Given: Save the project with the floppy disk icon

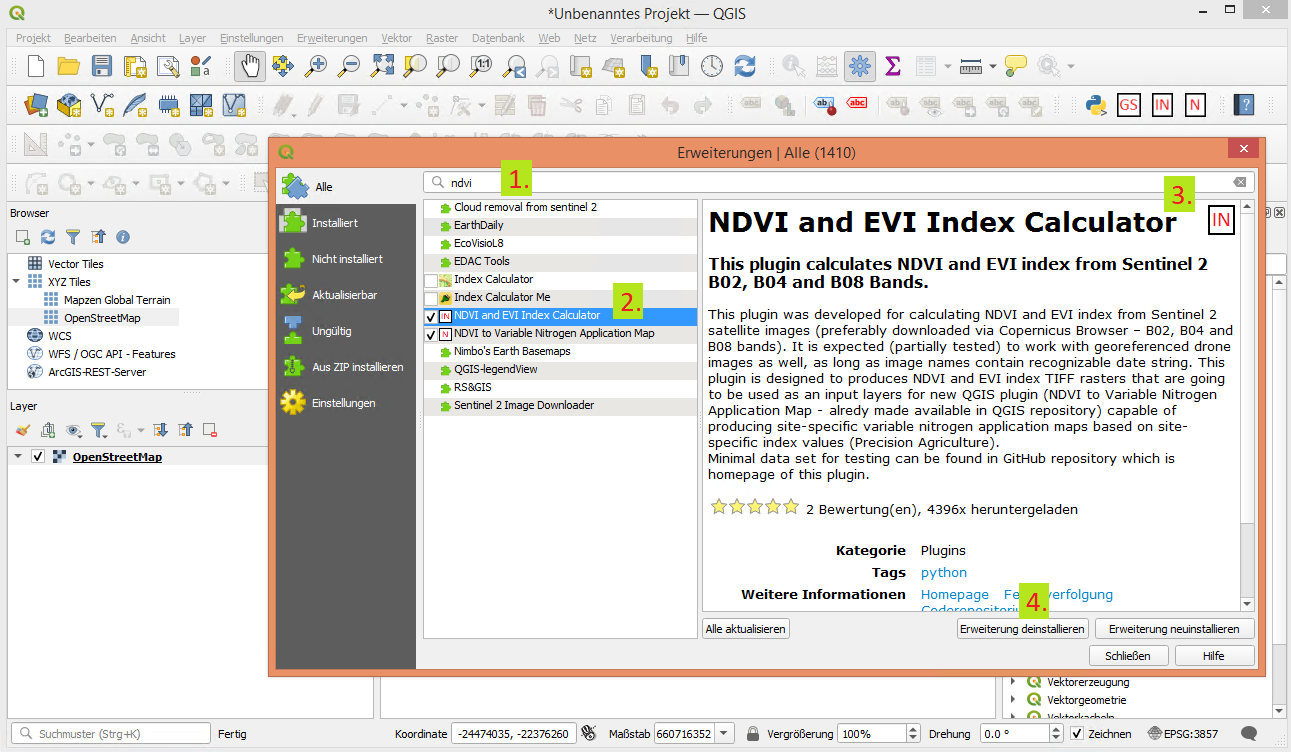Looking at the screenshot, I should point(102,67).
